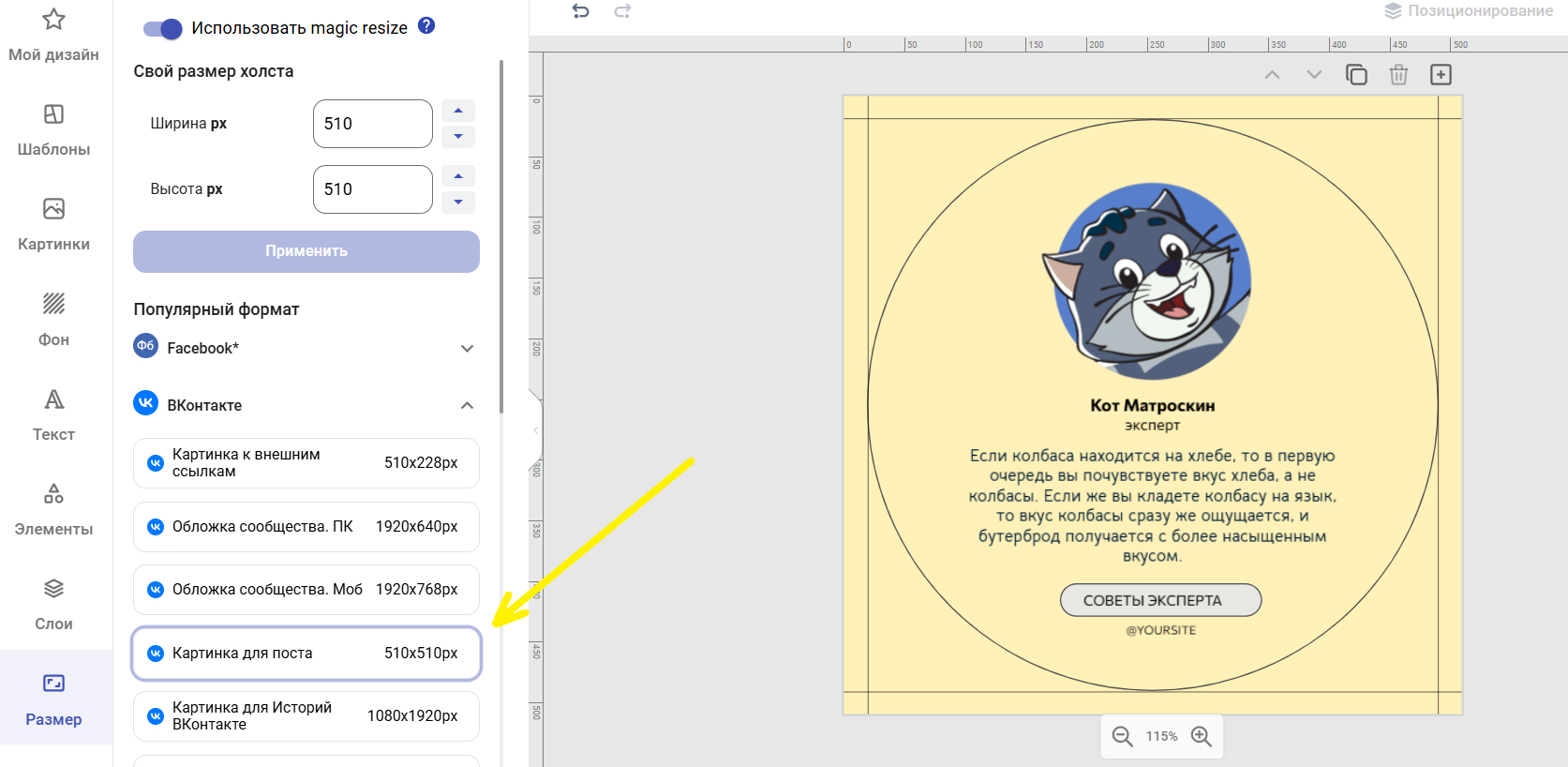The image size is (1568, 767).
Task: Open the Слои layers section
Action: tap(53, 604)
